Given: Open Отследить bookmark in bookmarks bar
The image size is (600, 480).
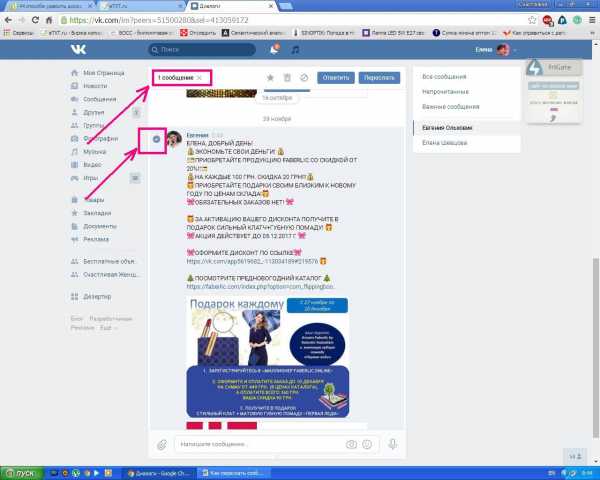Looking at the screenshot, I should (x=198, y=33).
